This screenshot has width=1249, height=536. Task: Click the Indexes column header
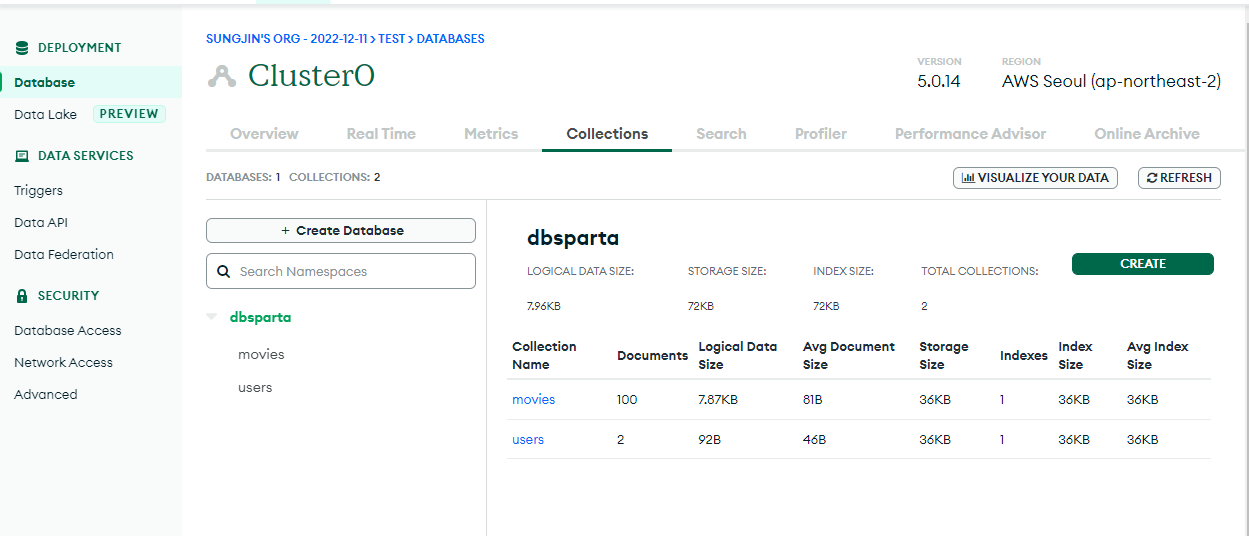tap(1024, 355)
